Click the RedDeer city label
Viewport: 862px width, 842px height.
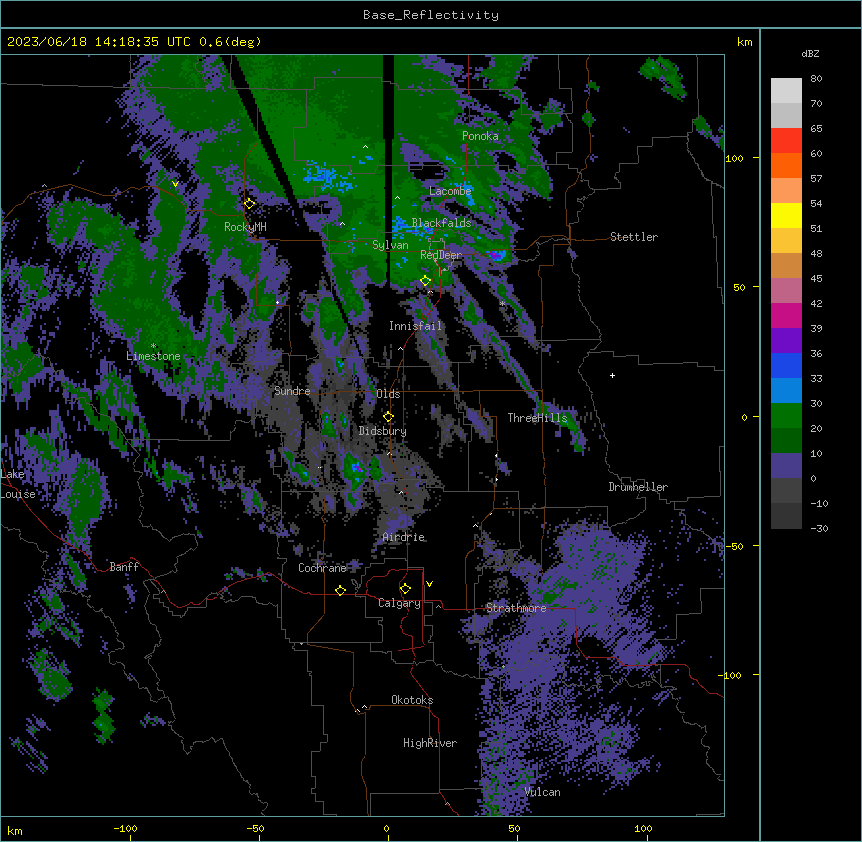click(441, 254)
